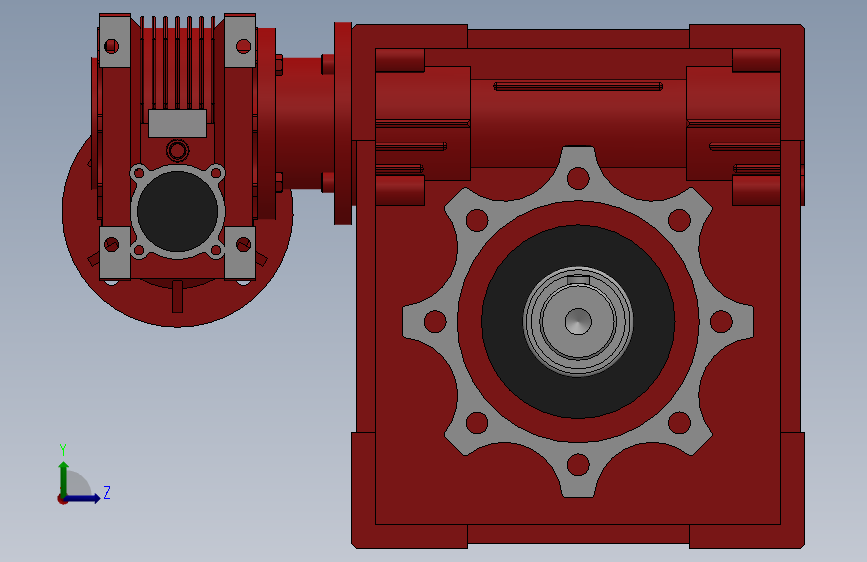Click the small round plug below the nameplate
Screen dimensions: 867x562
pos(177,150)
